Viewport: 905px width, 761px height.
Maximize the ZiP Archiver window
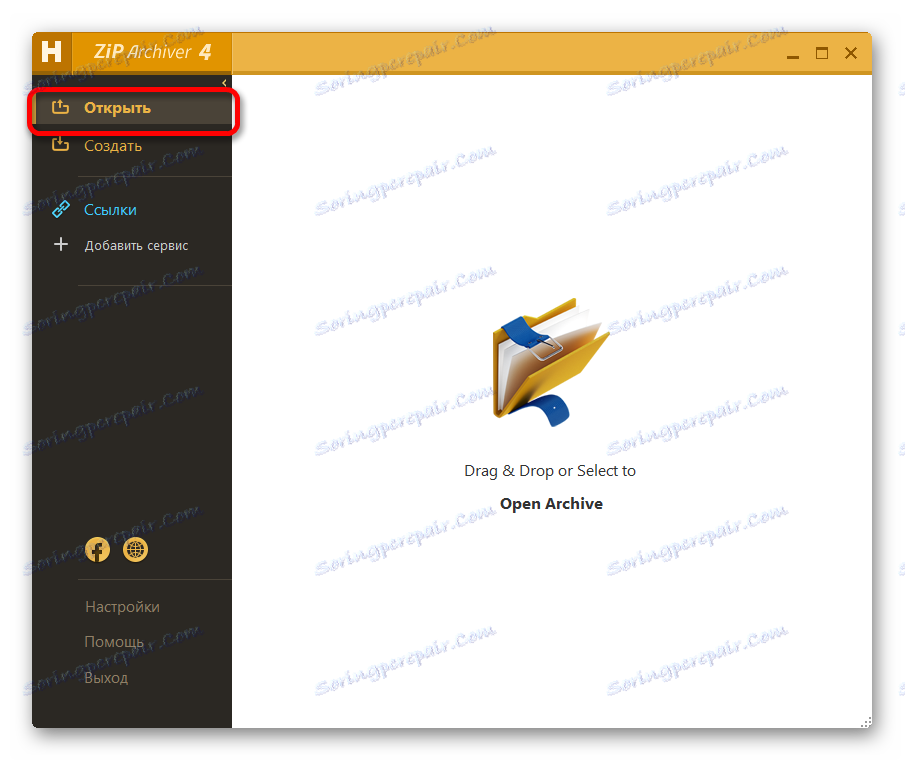tap(822, 53)
